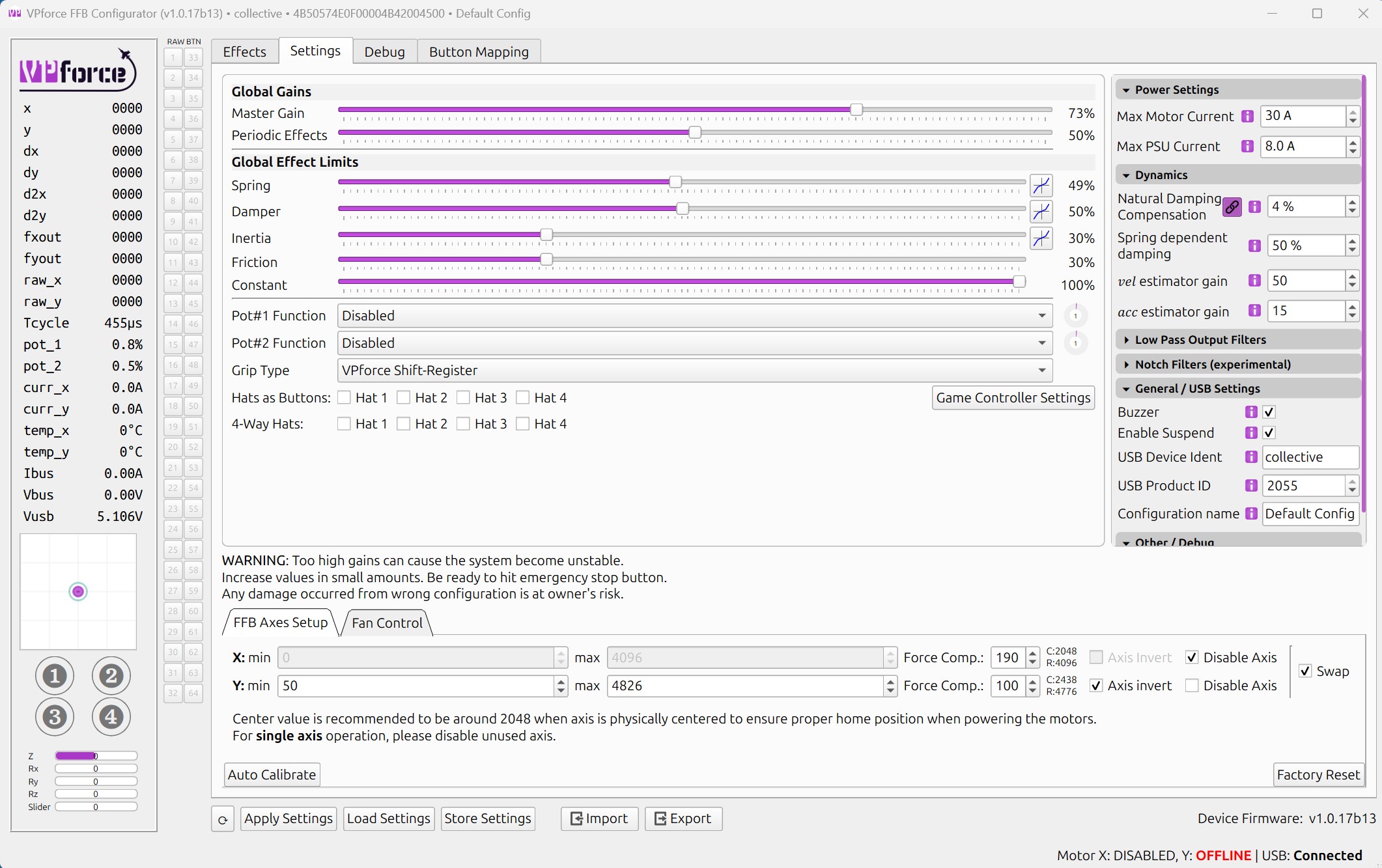The image size is (1382, 868).
Task: Open the Pot#1 Function dropdown
Action: (x=694, y=316)
